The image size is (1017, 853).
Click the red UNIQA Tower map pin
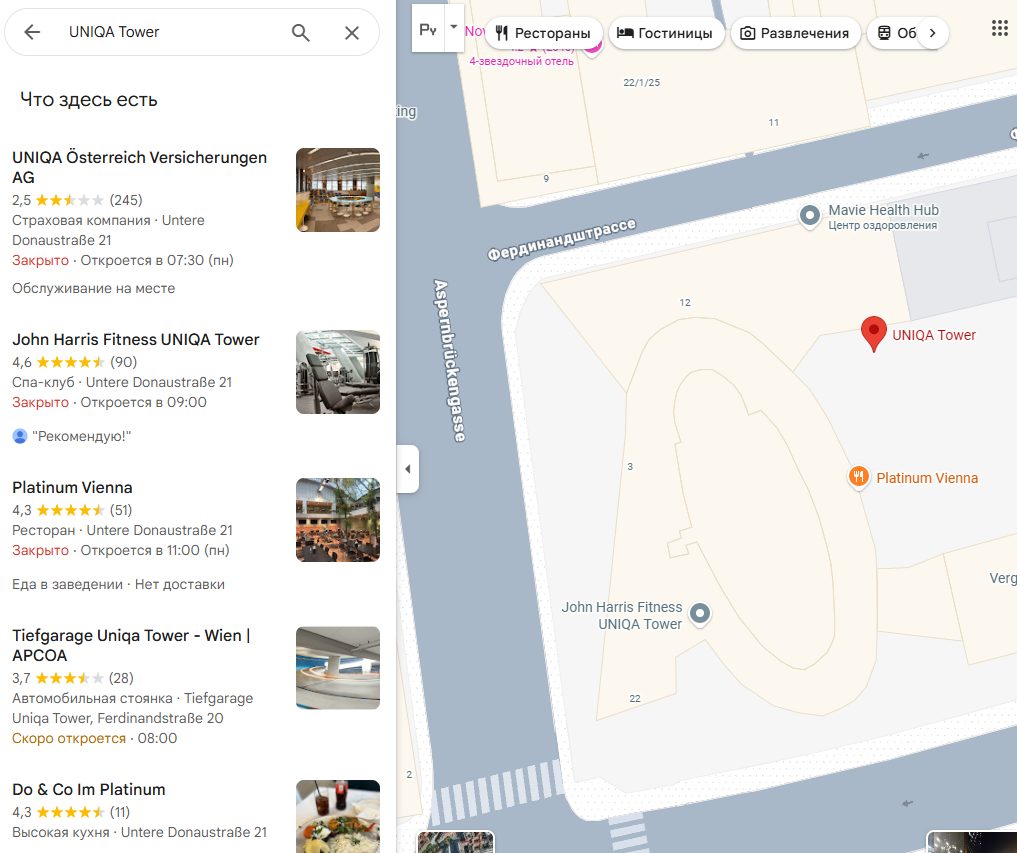click(x=874, y=334)
